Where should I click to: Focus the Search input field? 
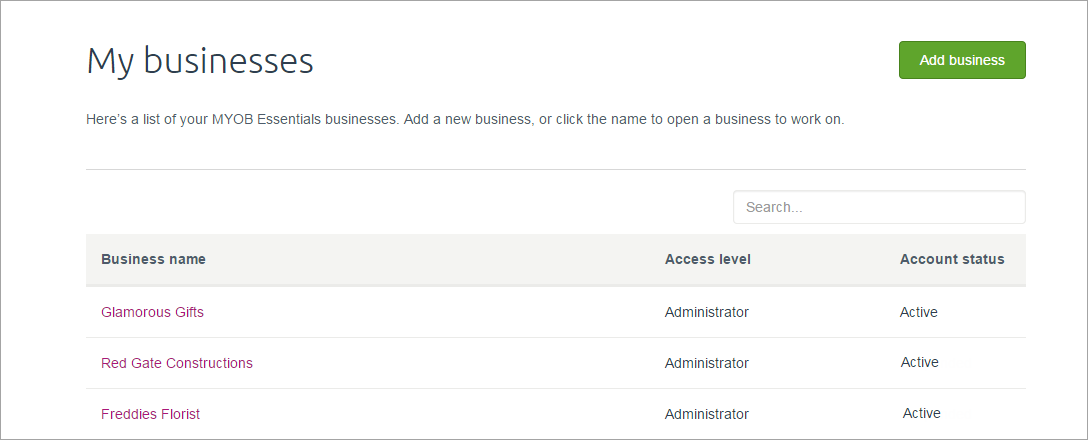tap(879, 207)
